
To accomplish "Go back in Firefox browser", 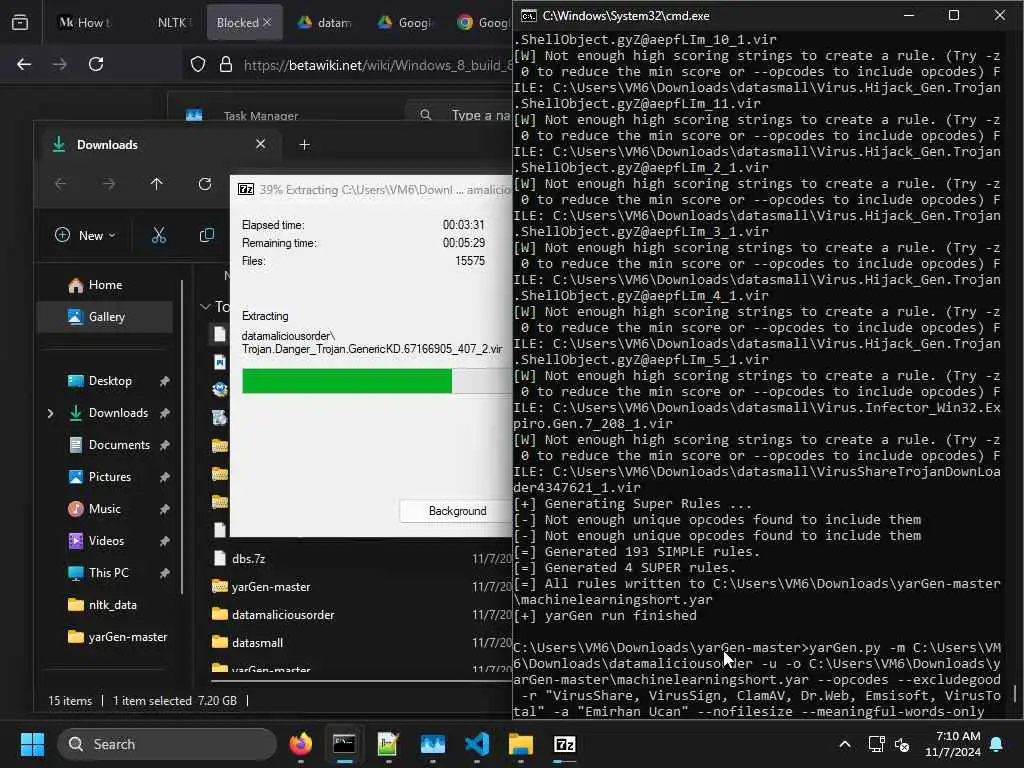I will (x=24, y=64).
